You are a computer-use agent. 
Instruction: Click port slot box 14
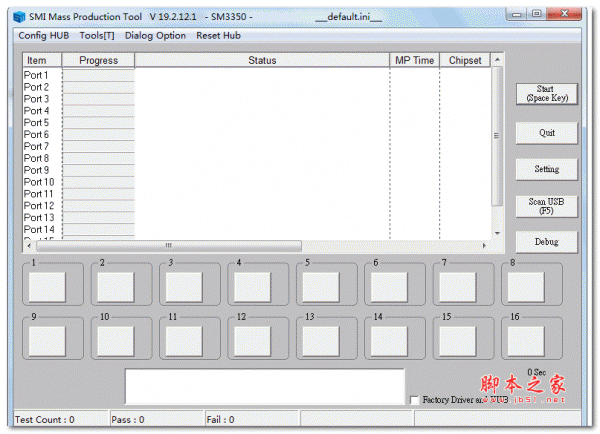pyautogui.click(x=389, y=341)
